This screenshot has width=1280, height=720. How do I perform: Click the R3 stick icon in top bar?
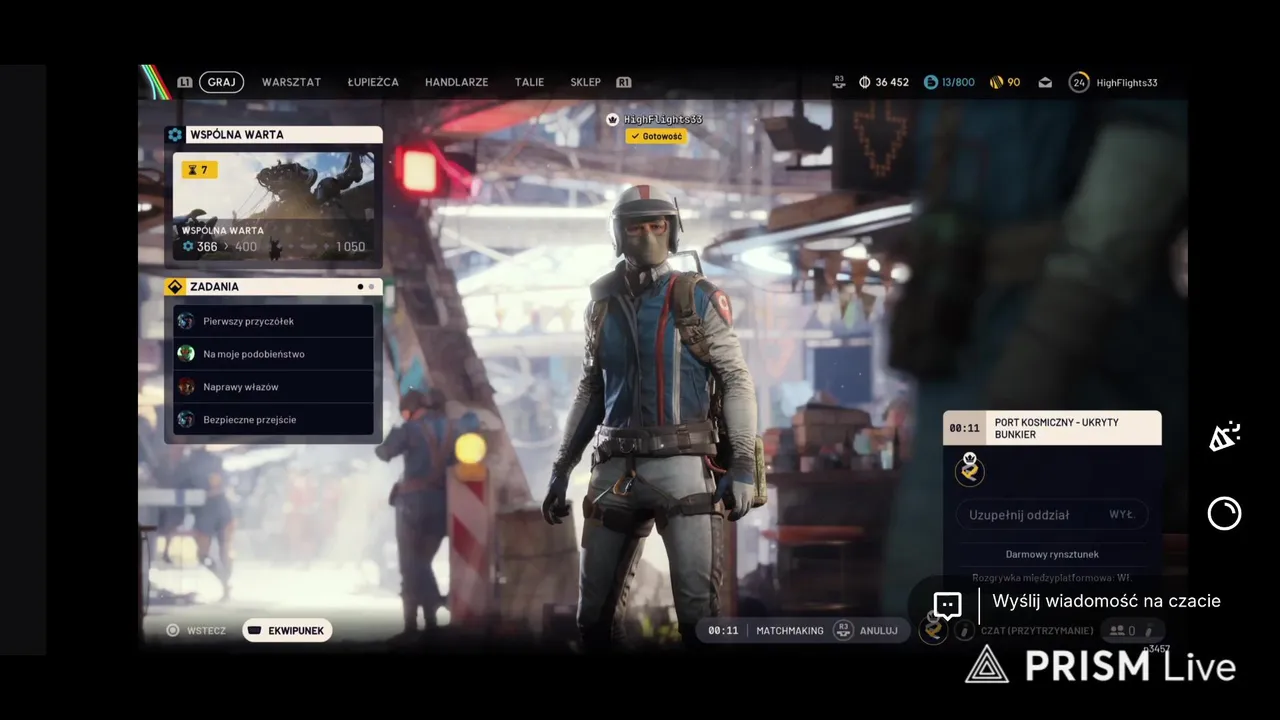coord(839,82)
